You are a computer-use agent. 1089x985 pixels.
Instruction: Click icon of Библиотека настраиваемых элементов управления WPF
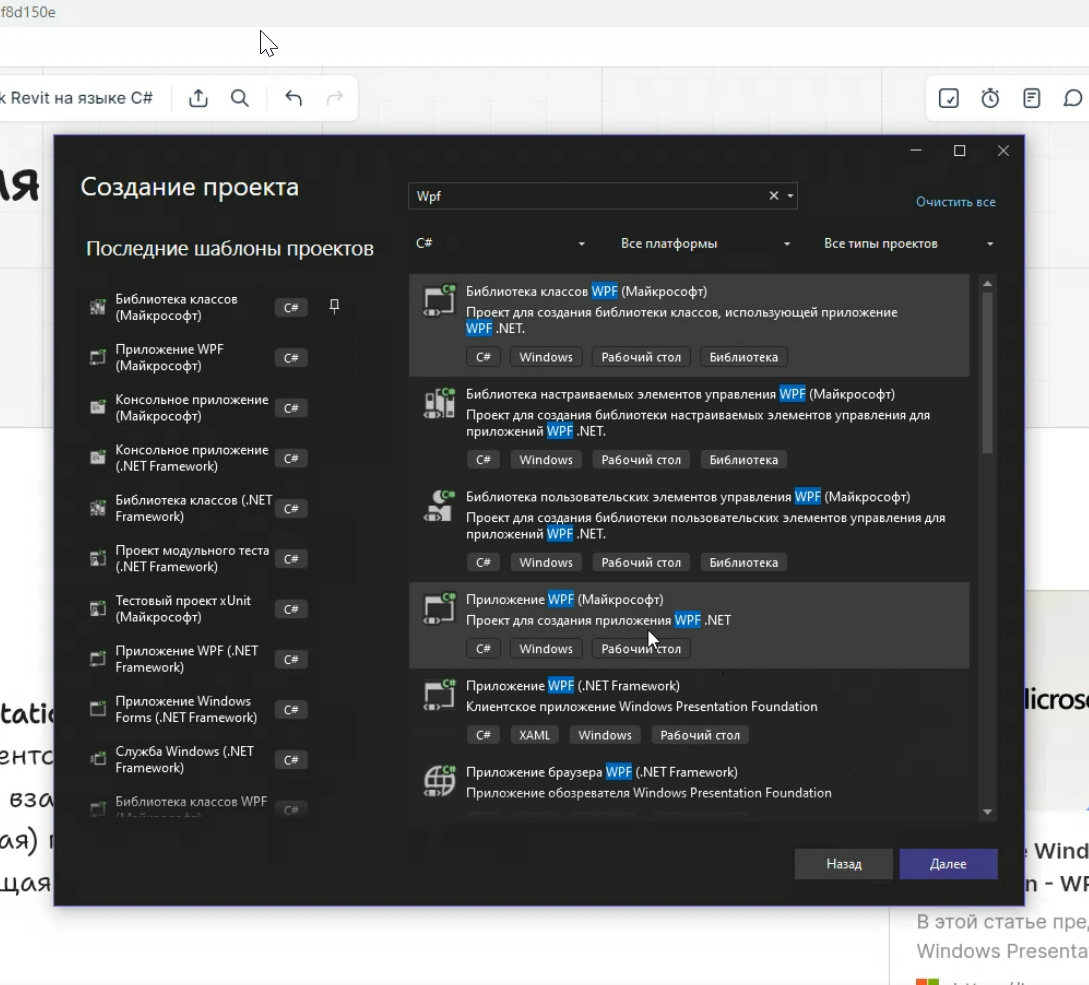tap(439, 403)
